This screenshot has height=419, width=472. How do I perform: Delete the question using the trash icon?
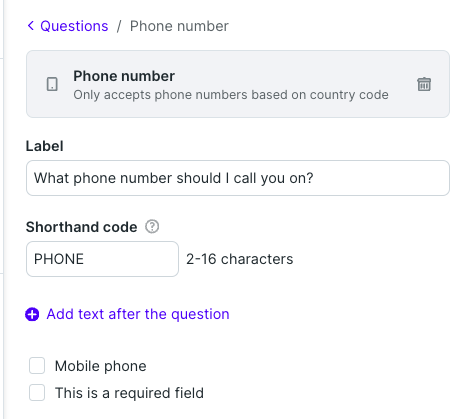(424, 84)
